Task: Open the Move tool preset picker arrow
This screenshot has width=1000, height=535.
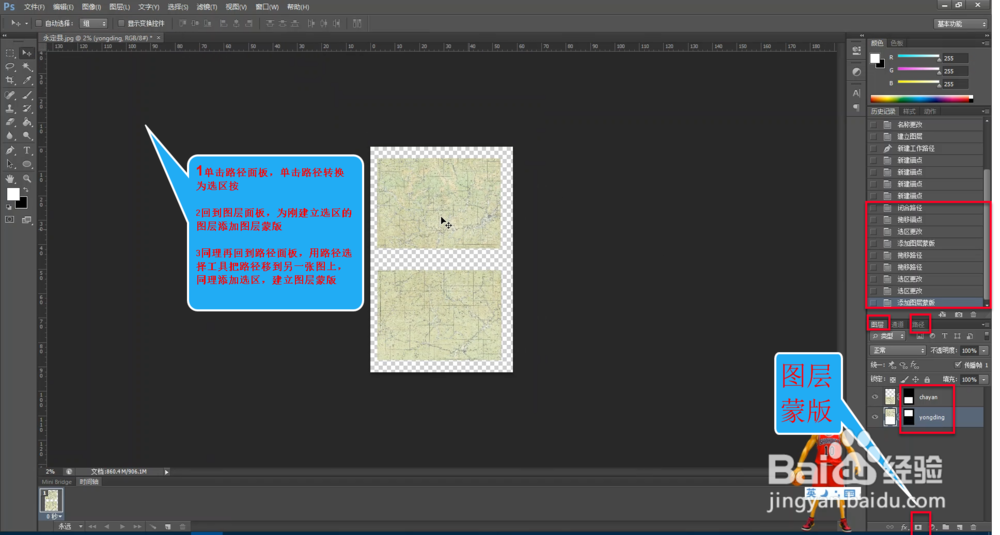Action: click(x=26, y=24)
